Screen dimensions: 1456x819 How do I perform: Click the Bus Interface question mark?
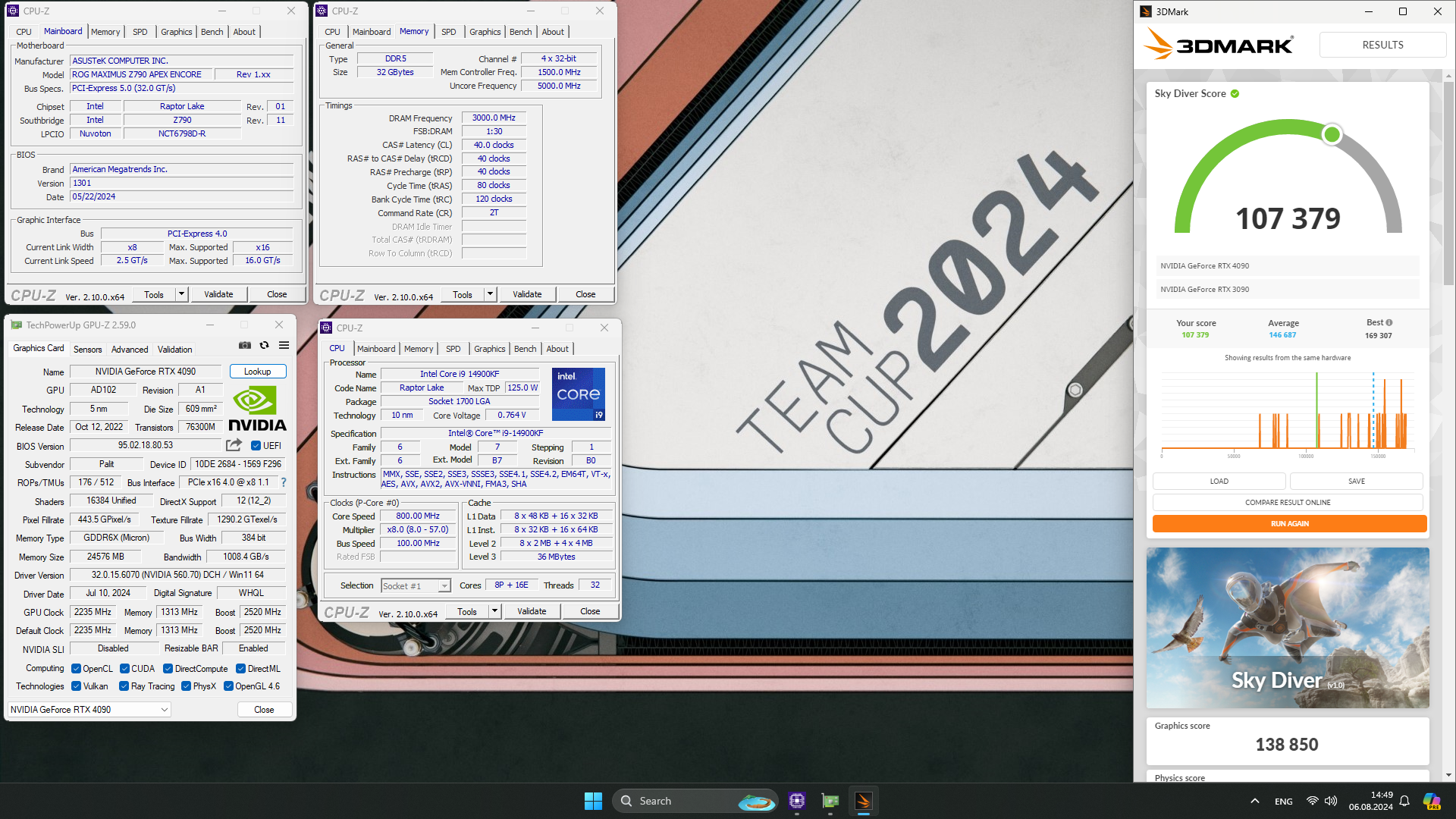pos(284,482)
